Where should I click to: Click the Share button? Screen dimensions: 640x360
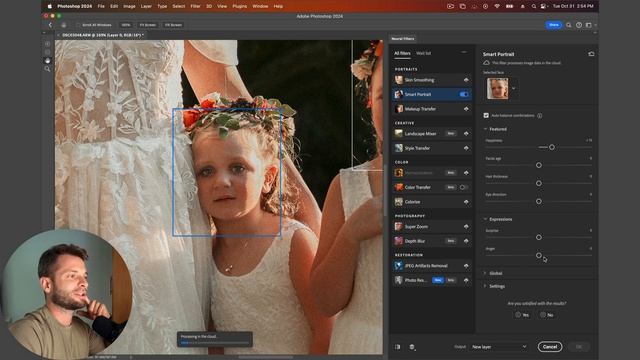554,25
